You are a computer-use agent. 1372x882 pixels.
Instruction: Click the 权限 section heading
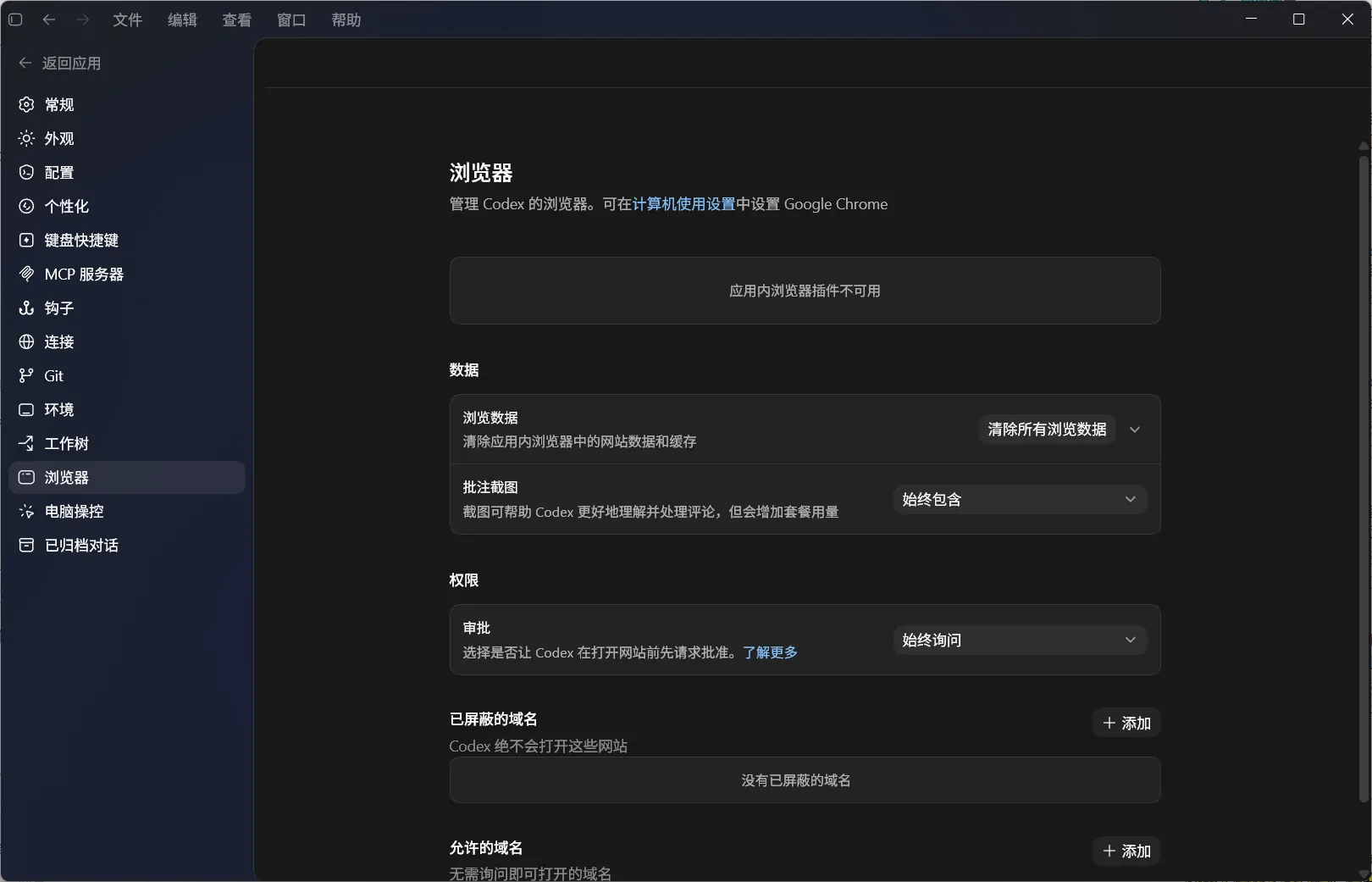click(464, 580)
